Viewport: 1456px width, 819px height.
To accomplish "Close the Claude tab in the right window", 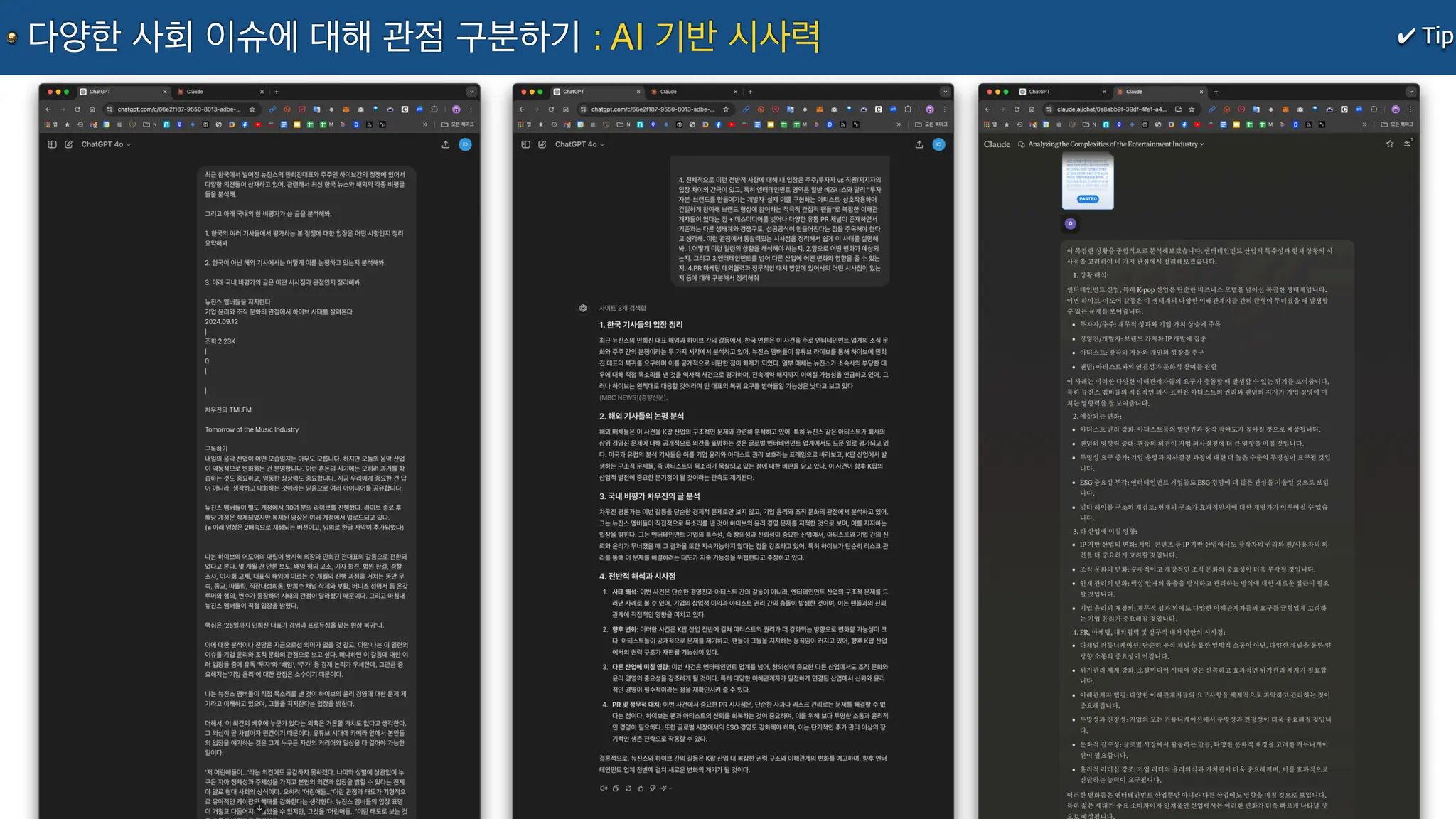I will click(1201, 92).
